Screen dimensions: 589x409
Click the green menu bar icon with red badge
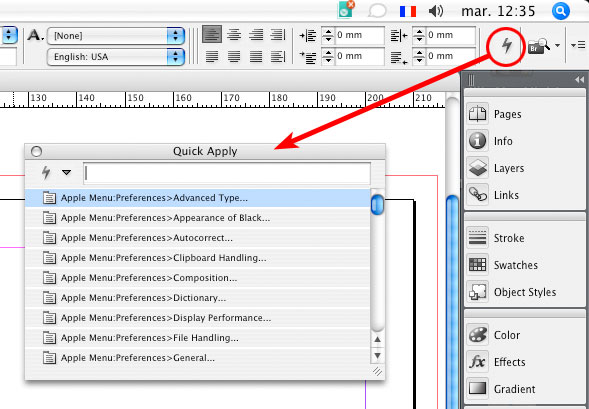tap(346, 10)
